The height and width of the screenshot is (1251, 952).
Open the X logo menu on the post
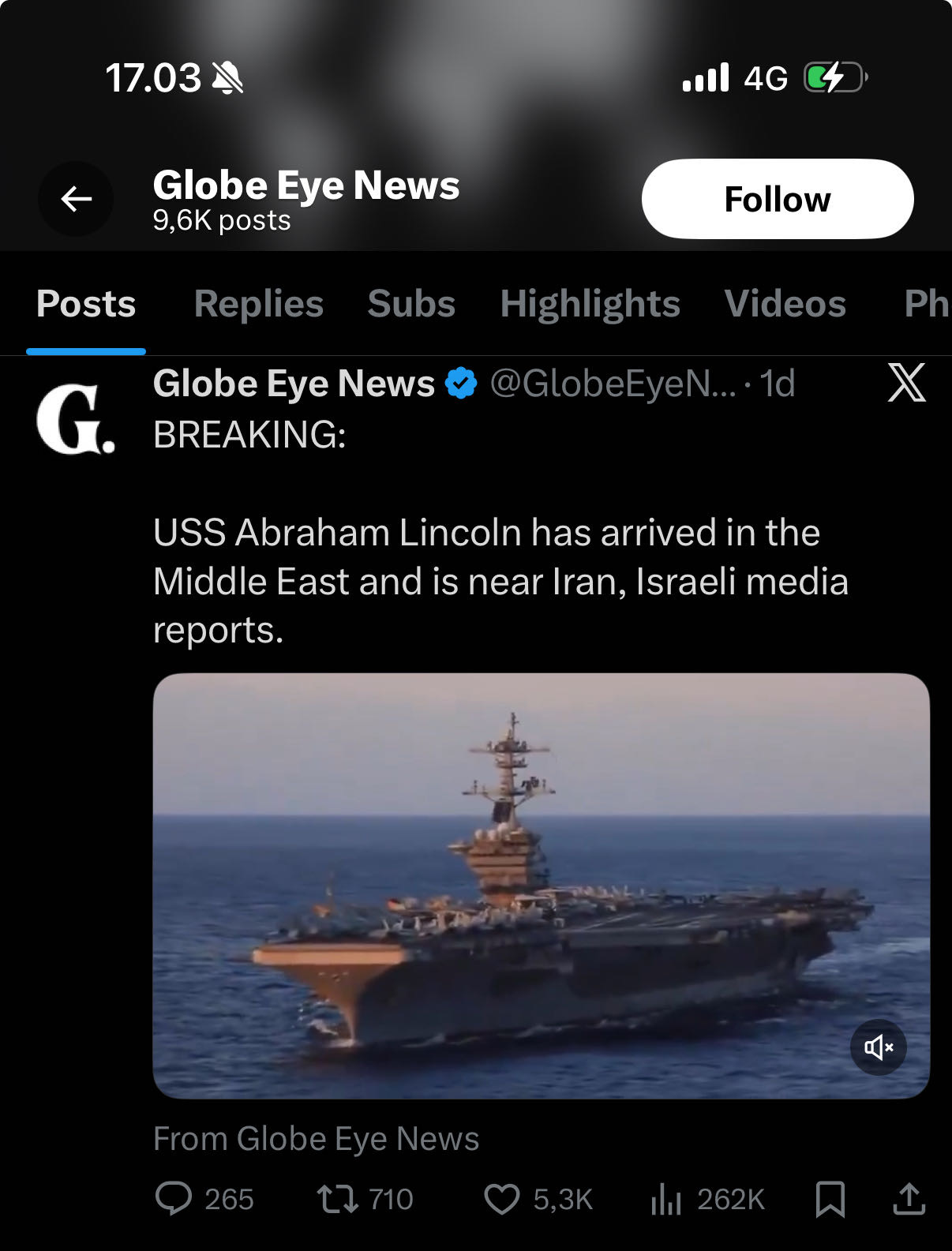(907, 383)
